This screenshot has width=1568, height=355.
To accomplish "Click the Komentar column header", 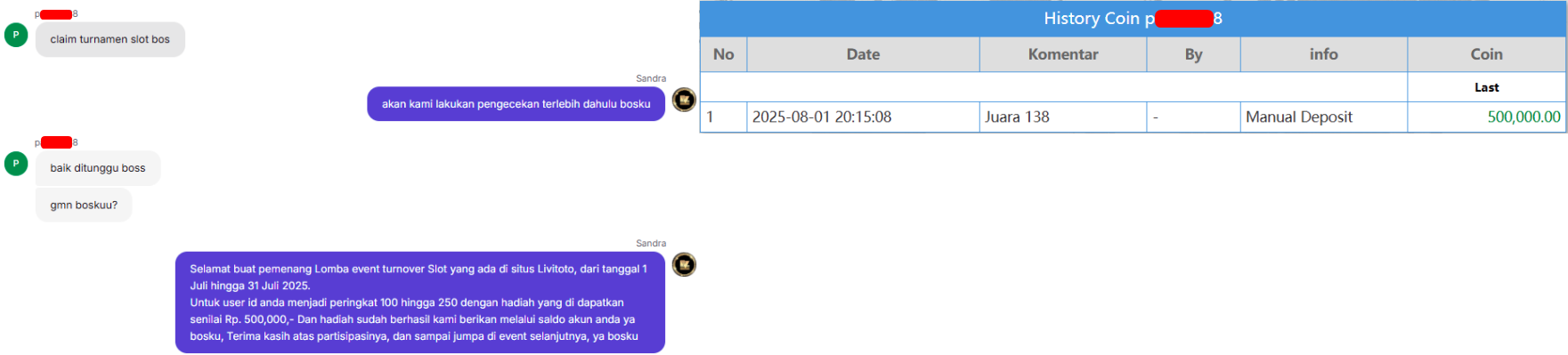I will point(1063,54).
